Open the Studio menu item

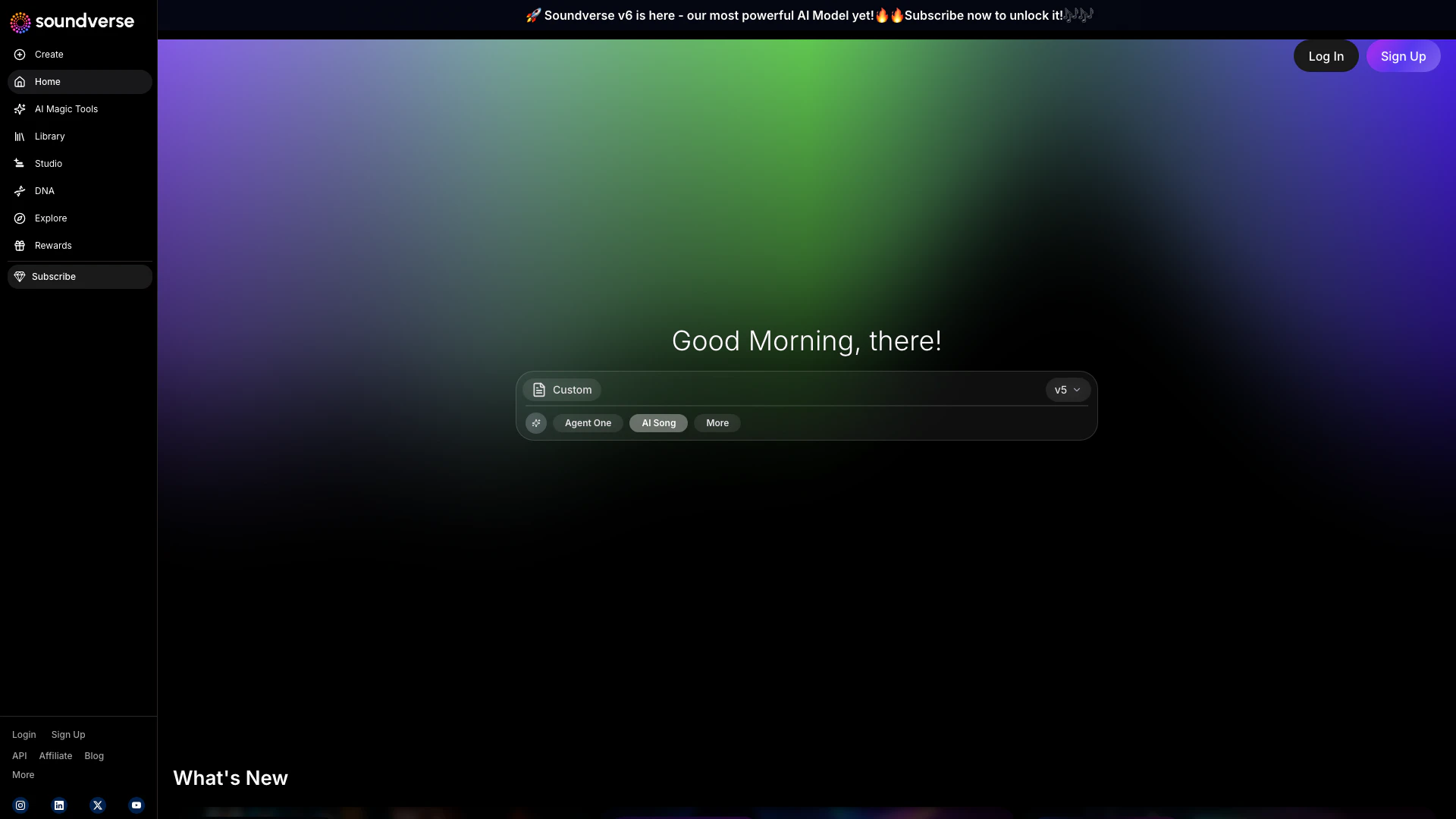pos(80,164)
